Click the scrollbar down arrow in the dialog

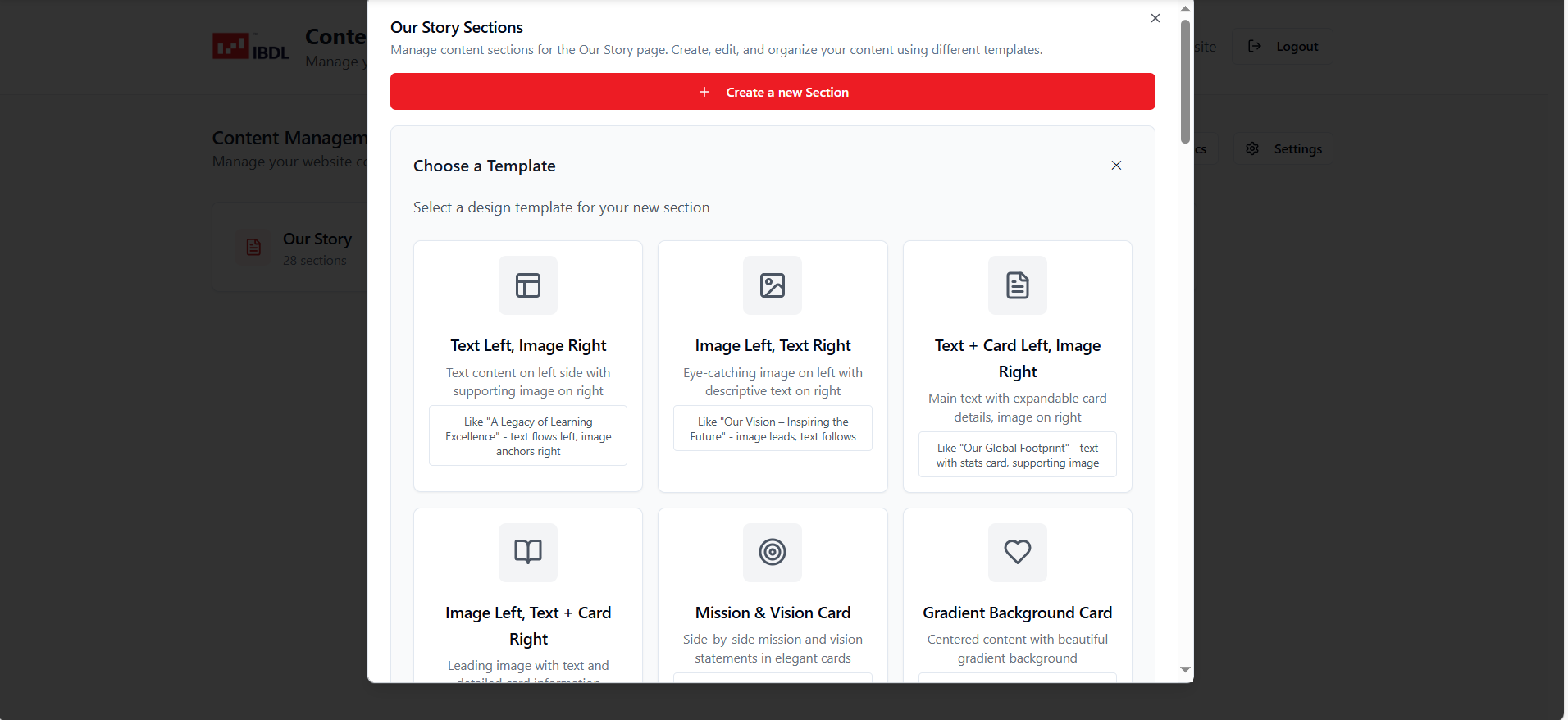1185,669
